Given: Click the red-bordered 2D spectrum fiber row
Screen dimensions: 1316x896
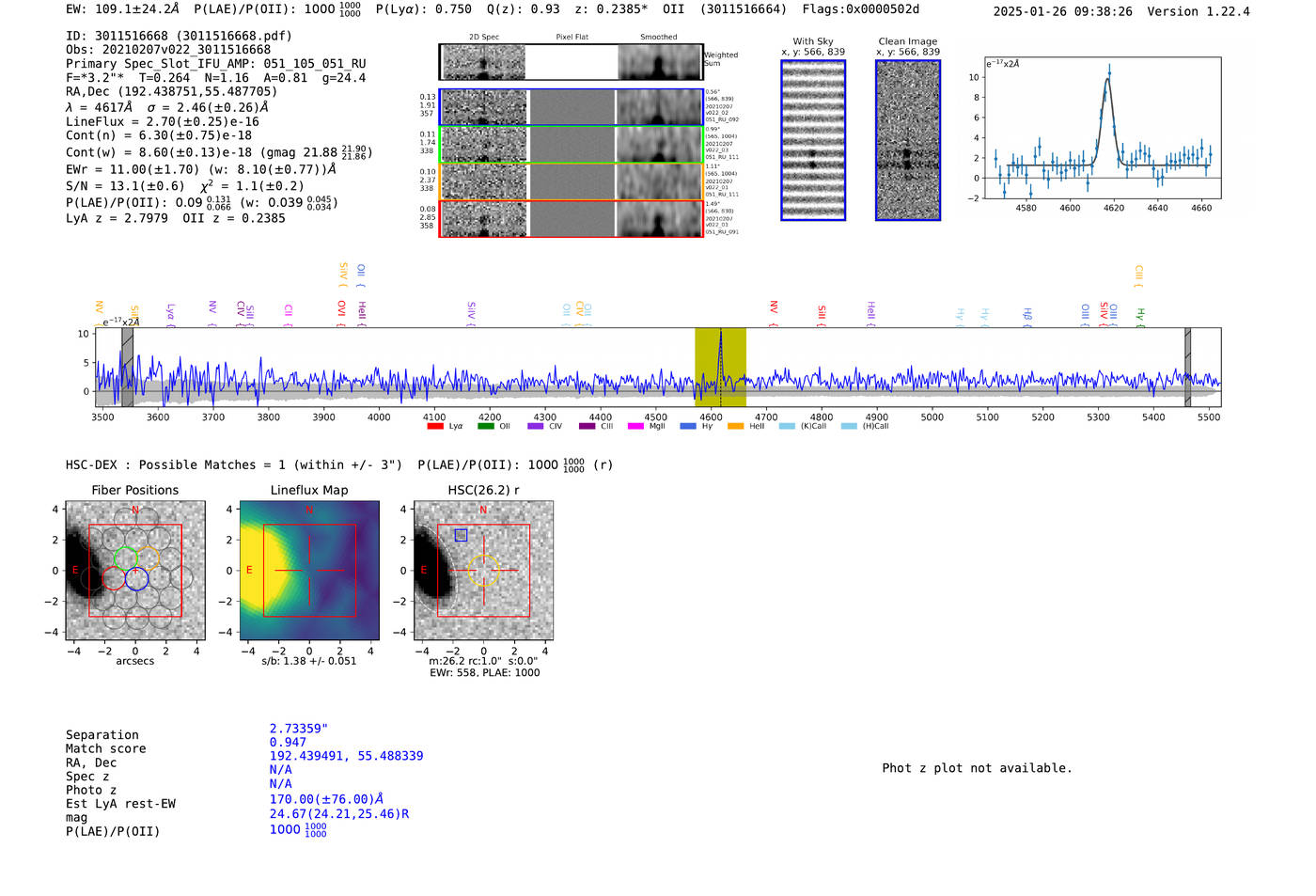Looking at the screenshot, I should (571, 218).
